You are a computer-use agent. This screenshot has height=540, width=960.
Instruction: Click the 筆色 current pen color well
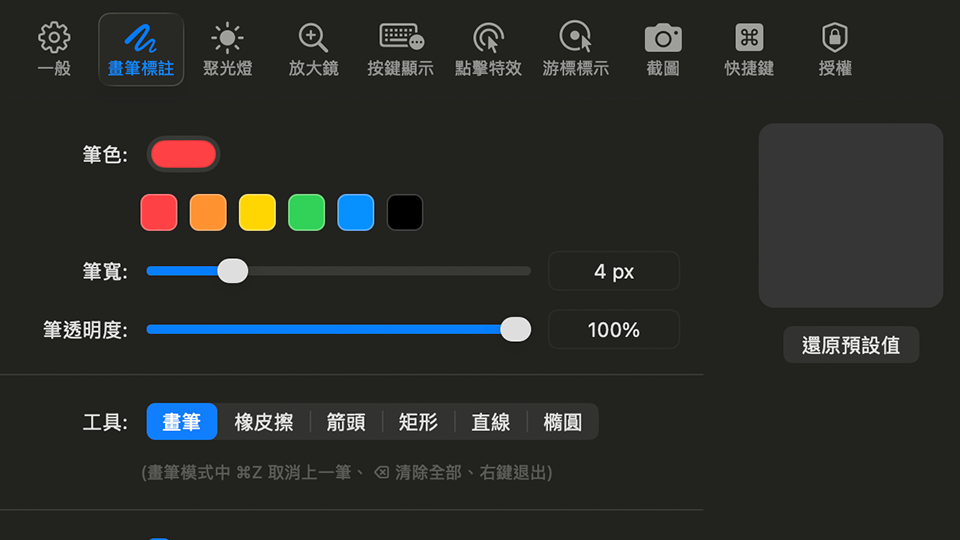[183, 154]
